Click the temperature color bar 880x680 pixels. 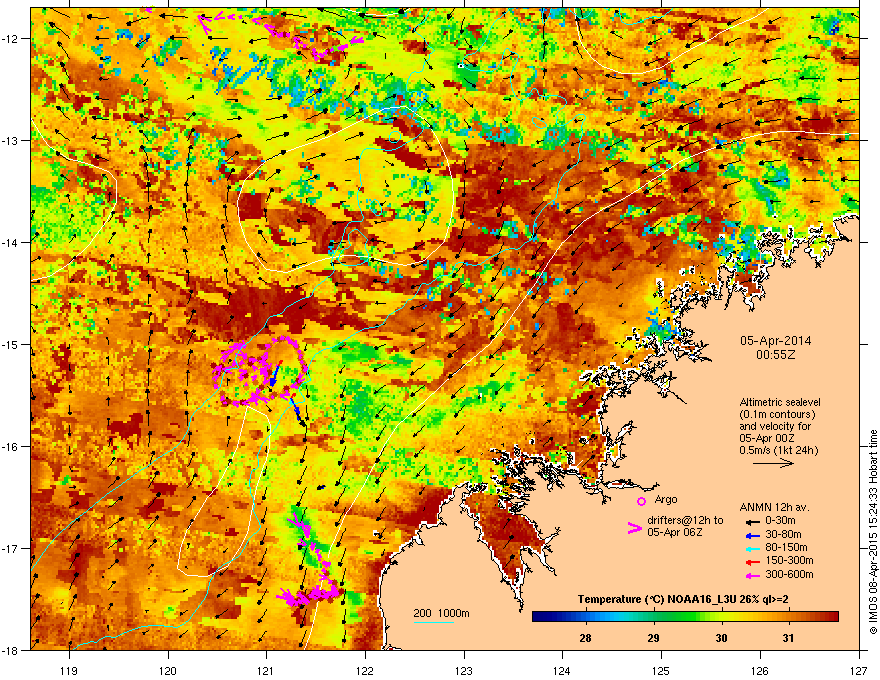point(685,617)
